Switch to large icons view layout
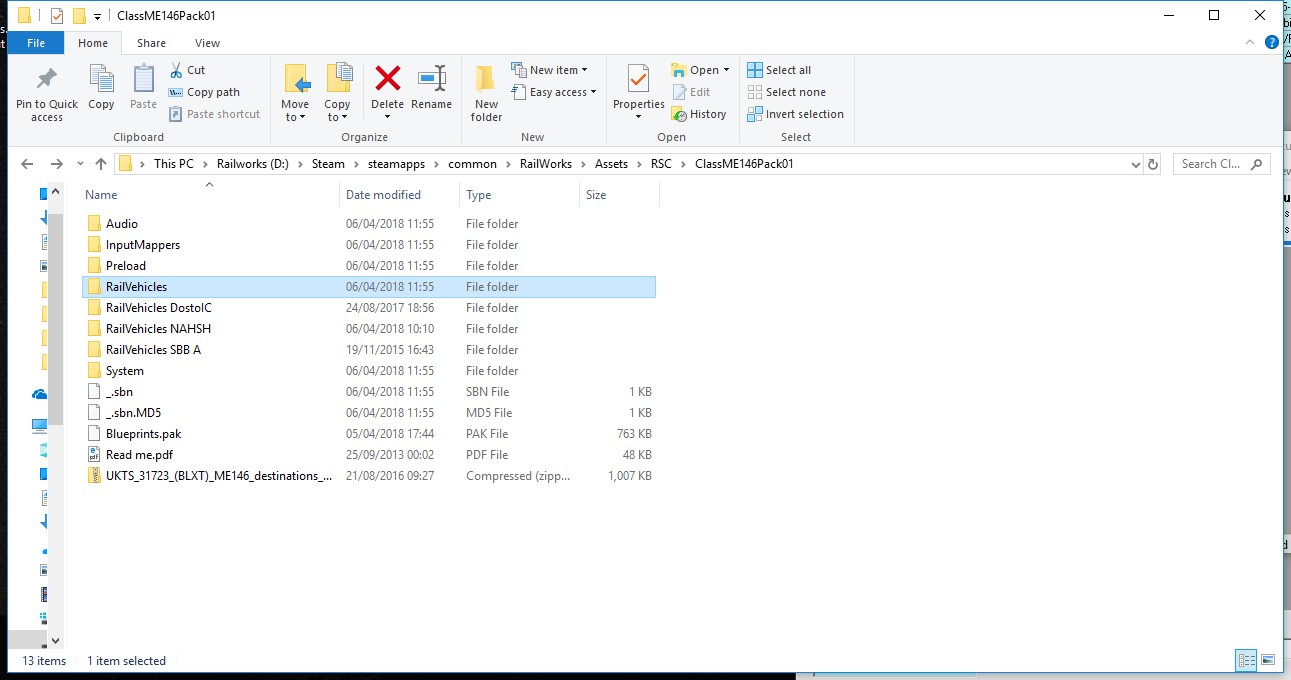Screen dimensions: 1291x680 point(1268,660)
